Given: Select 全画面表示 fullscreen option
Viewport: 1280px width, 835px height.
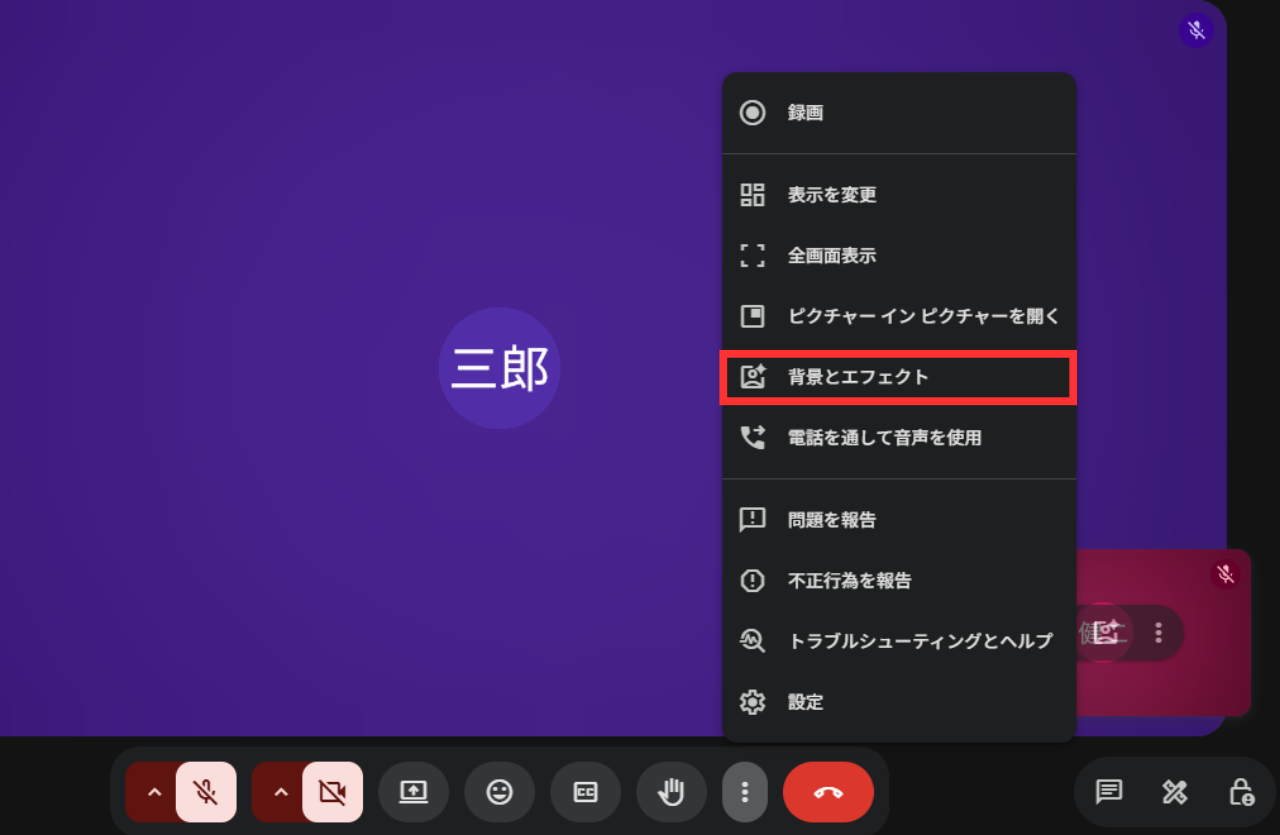Looking at the screenshot, I should coord(899,256).
